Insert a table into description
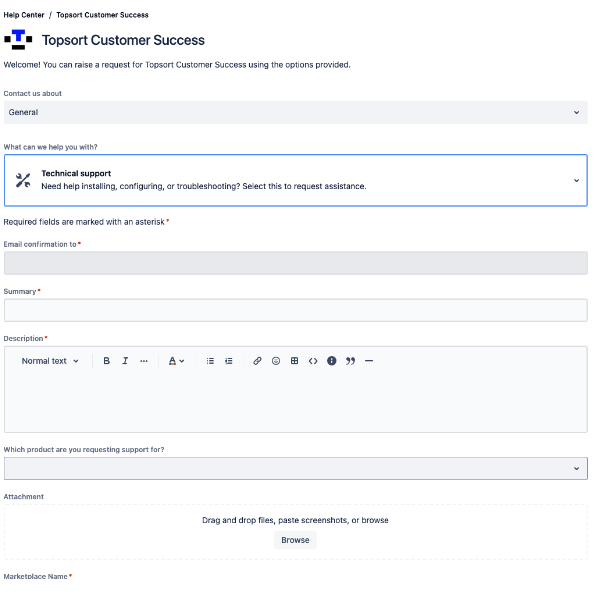The width and height of the screenshot is (599, 598). pos(294,361)
